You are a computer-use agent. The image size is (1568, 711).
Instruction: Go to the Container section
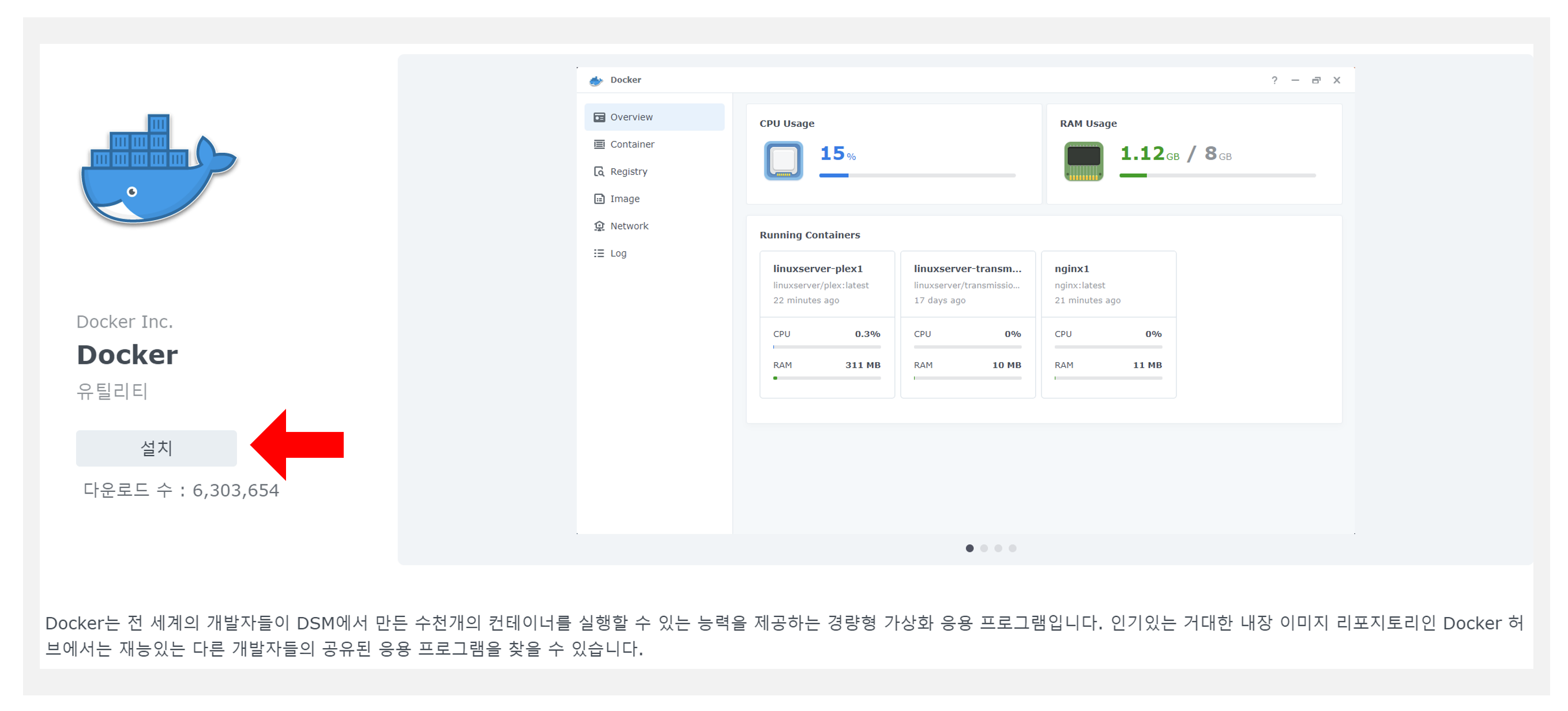(x=655, y=144)
